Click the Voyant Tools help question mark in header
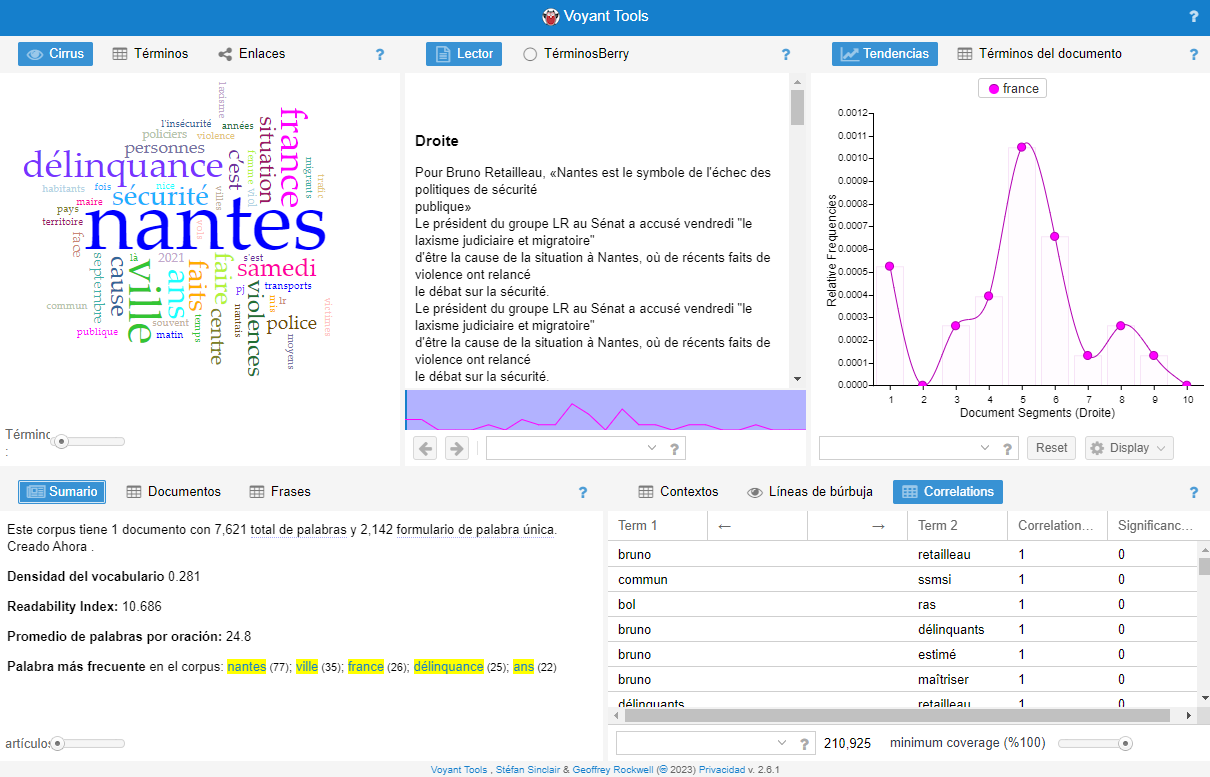The height and width of the screenshot is (777, 1210). tap(1193, 17)
